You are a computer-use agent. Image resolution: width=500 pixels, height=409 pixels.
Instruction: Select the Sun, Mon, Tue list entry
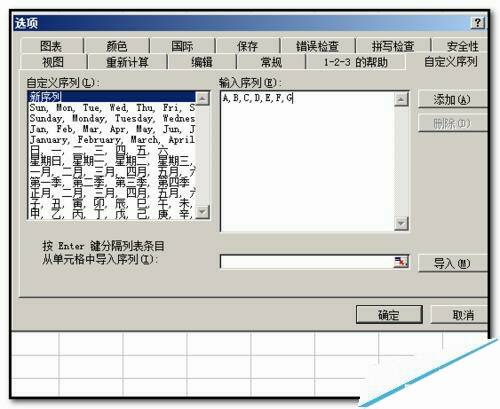pos(112,108)
